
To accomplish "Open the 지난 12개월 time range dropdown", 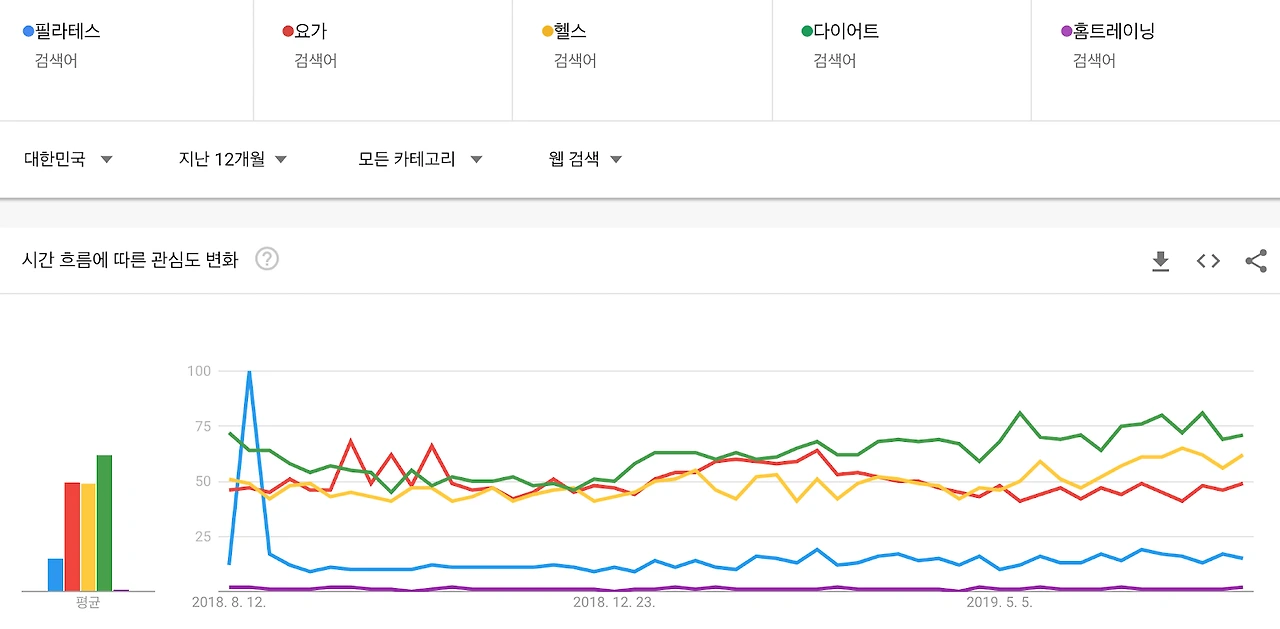I will [x=233, y=159].
